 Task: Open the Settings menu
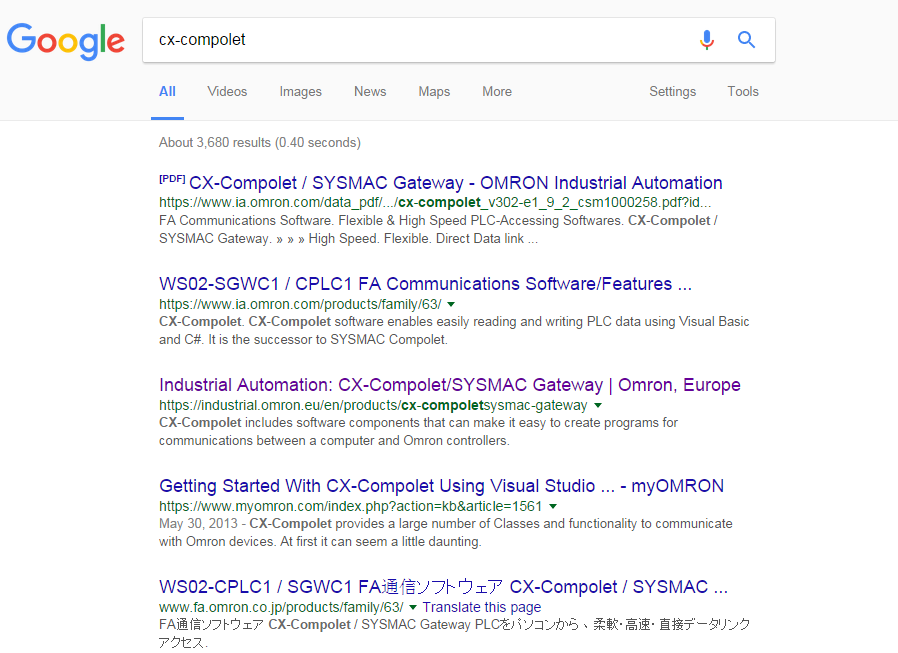coord(672,92)
